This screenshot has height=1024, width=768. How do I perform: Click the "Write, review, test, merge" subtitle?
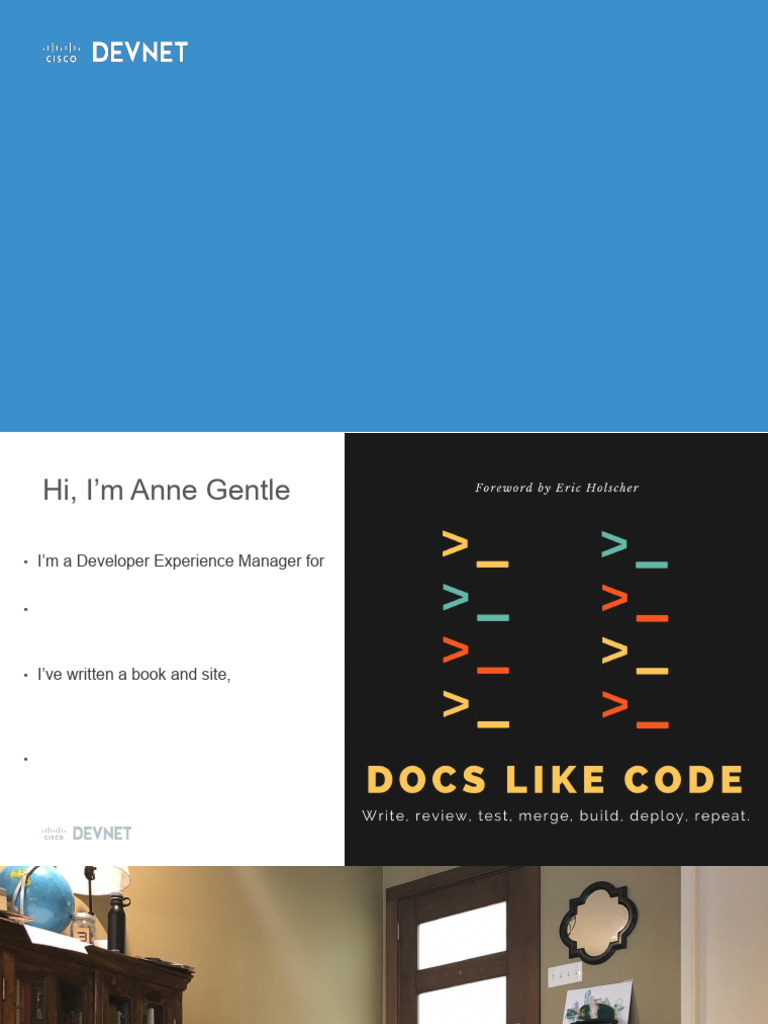tap(555, 816)
